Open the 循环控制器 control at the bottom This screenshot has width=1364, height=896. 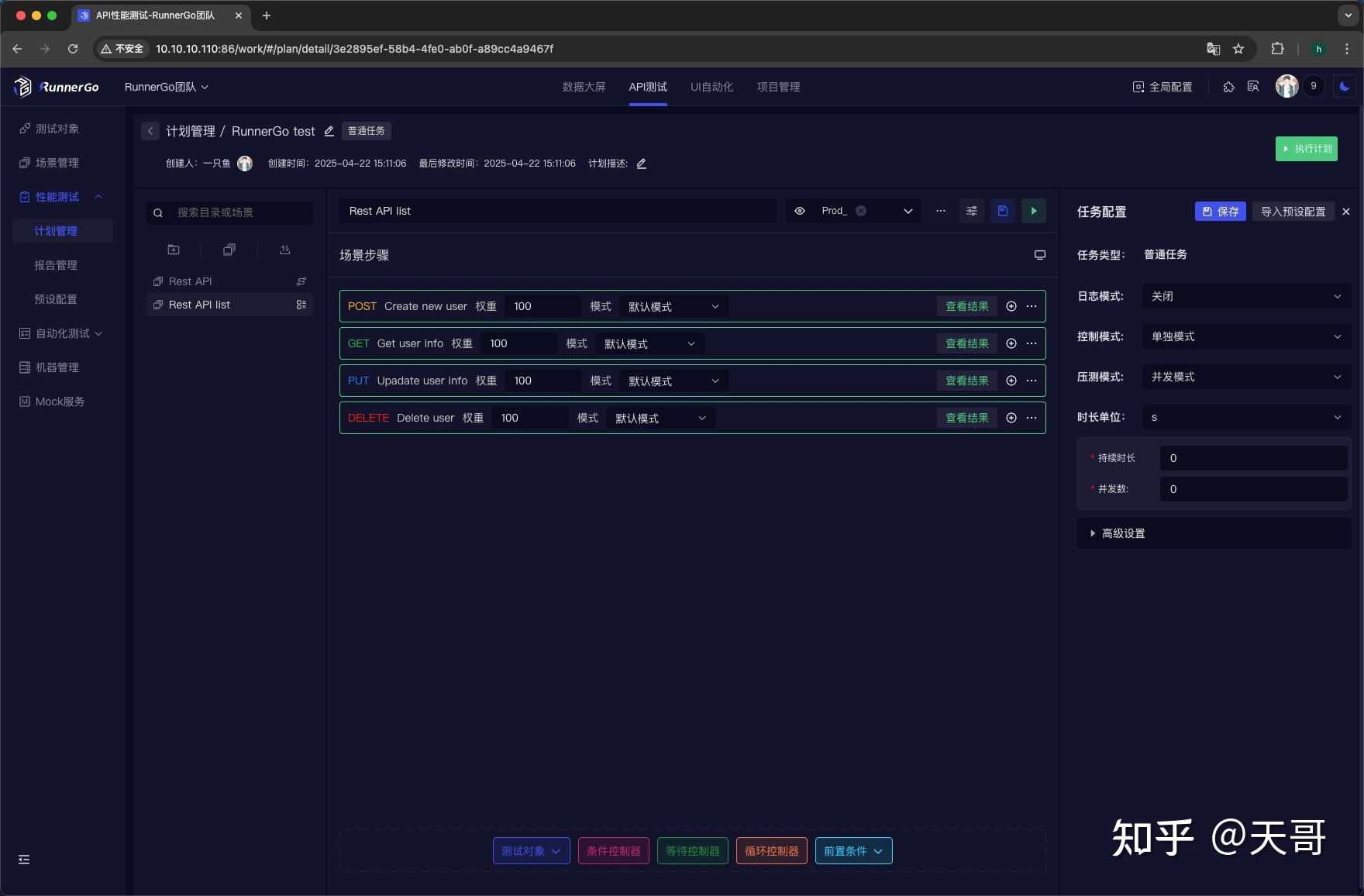[771, 850]
